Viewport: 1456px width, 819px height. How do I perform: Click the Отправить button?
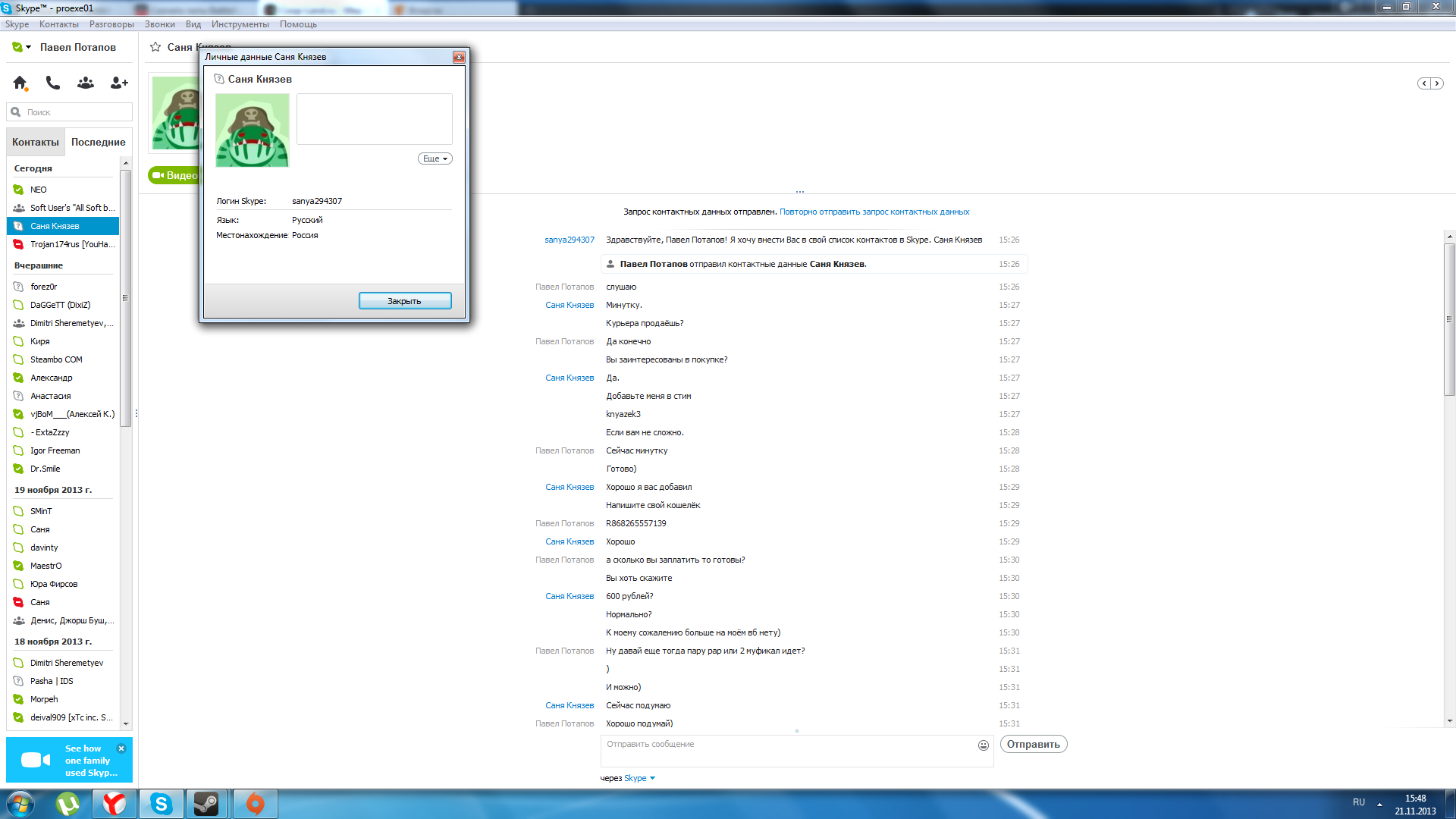[x=1034, y=744]
